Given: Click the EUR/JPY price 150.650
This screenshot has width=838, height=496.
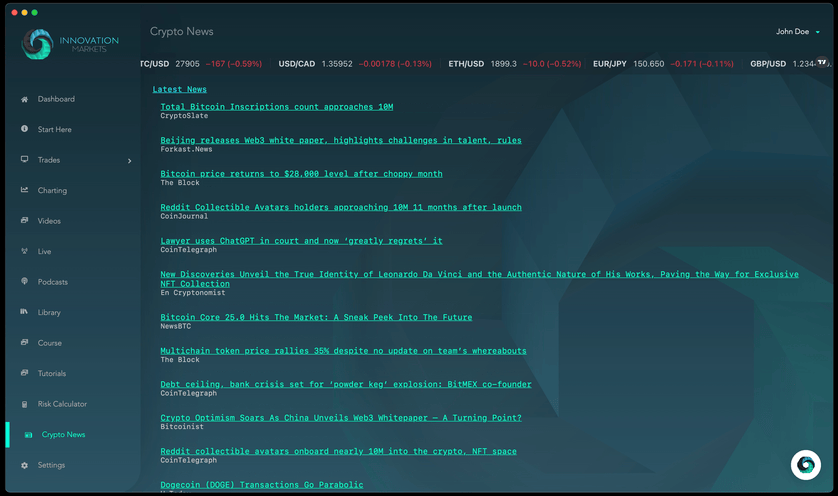Looking at the screenshot, I should [649, 64].
